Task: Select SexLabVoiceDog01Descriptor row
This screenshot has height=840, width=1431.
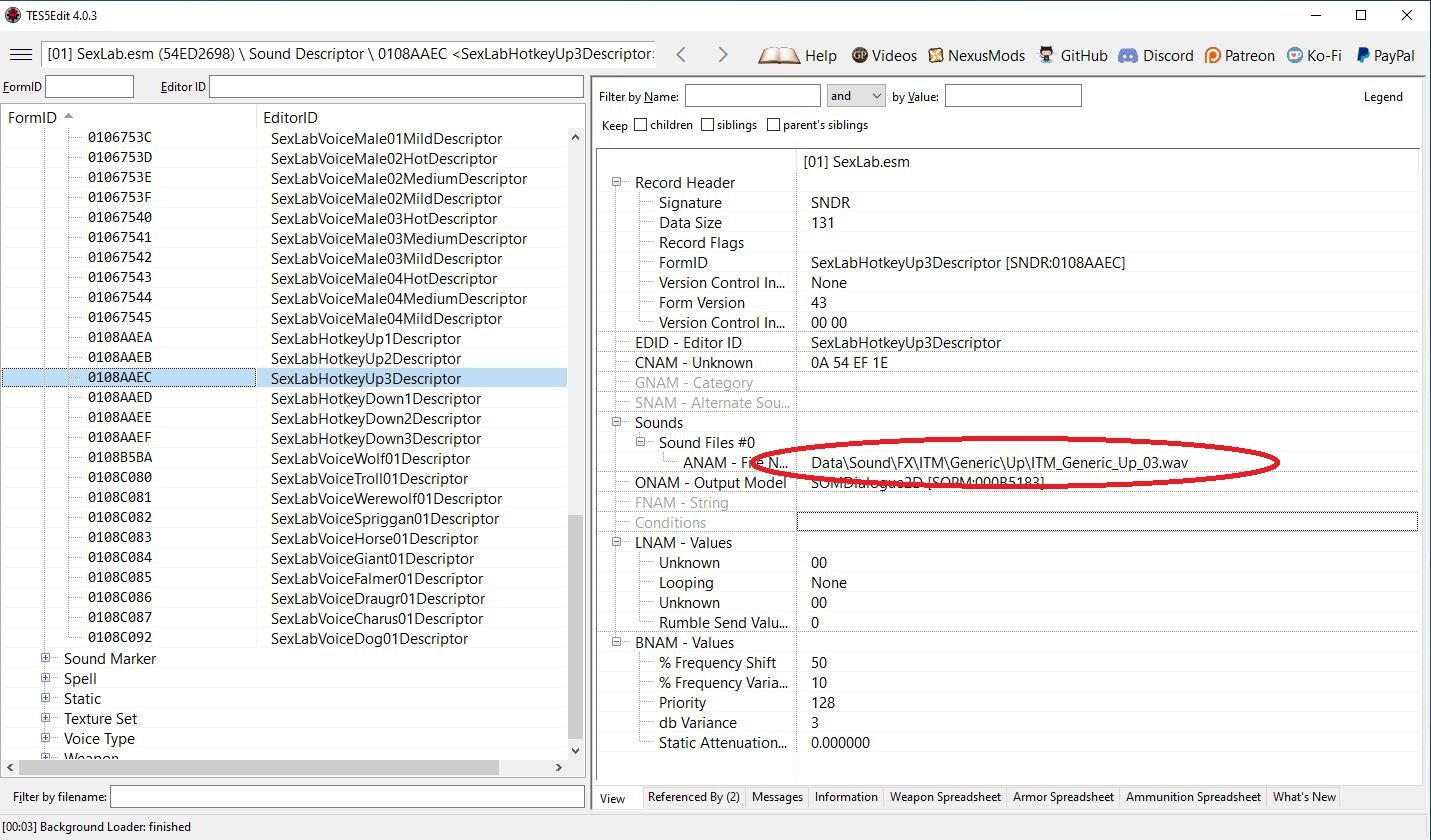Action: coord(284,638)
